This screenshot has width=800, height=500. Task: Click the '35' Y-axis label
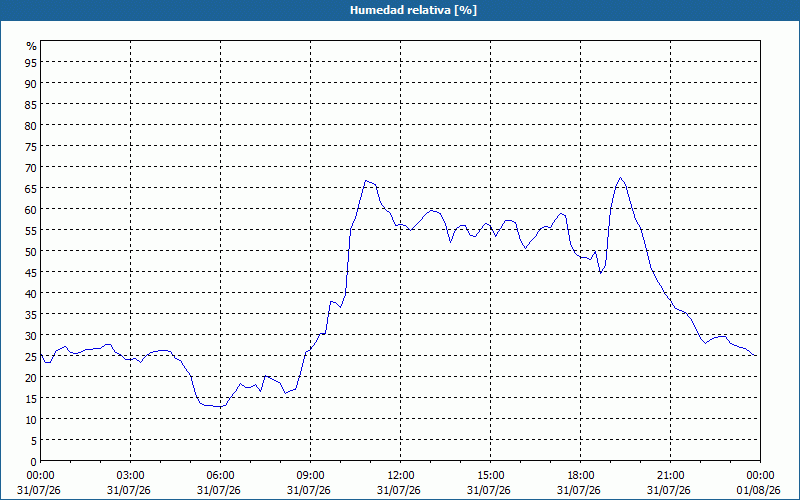point(31,314)
